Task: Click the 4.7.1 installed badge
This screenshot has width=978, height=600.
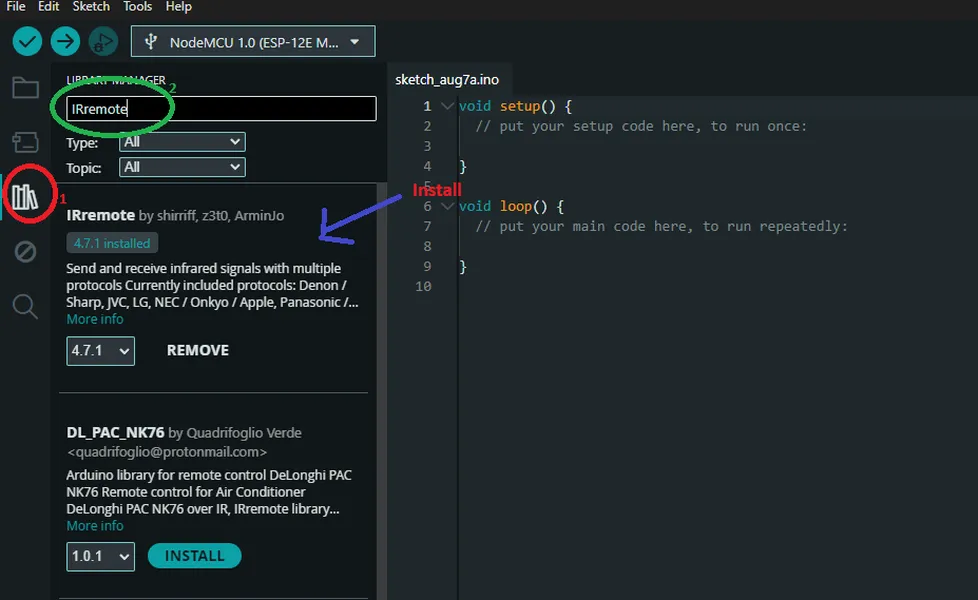Action: click(x=112, y=243)
